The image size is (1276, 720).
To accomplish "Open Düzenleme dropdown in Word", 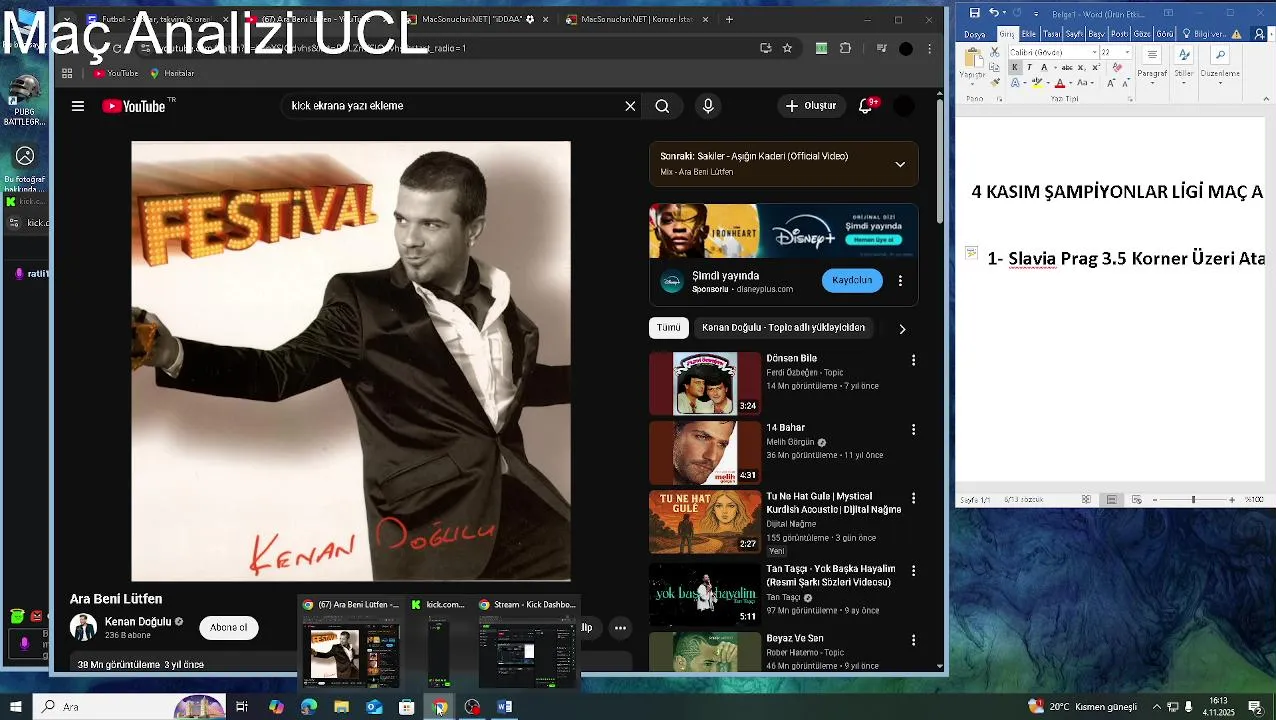I will coord(1220,66).
